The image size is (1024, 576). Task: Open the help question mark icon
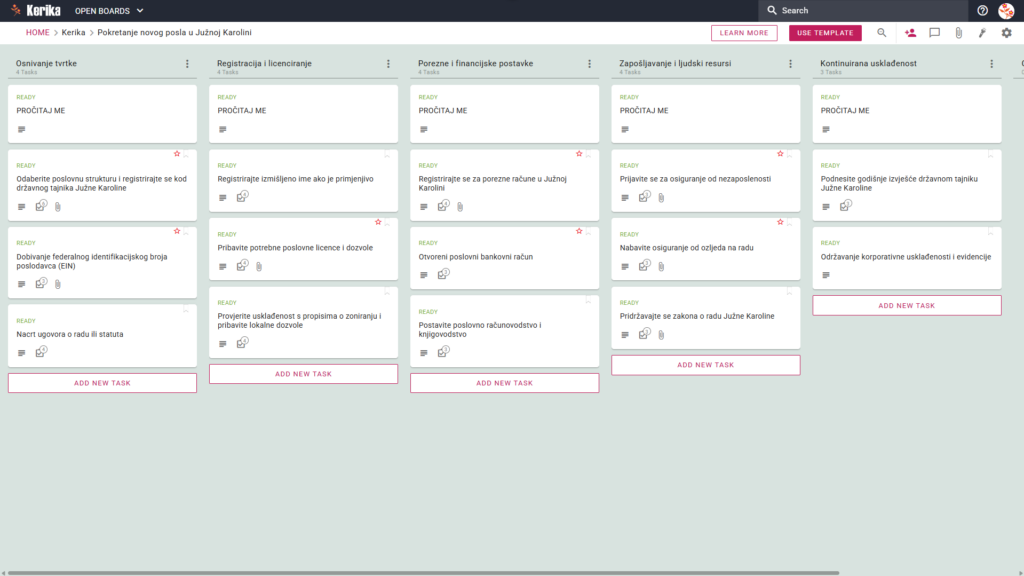[982, 10]
